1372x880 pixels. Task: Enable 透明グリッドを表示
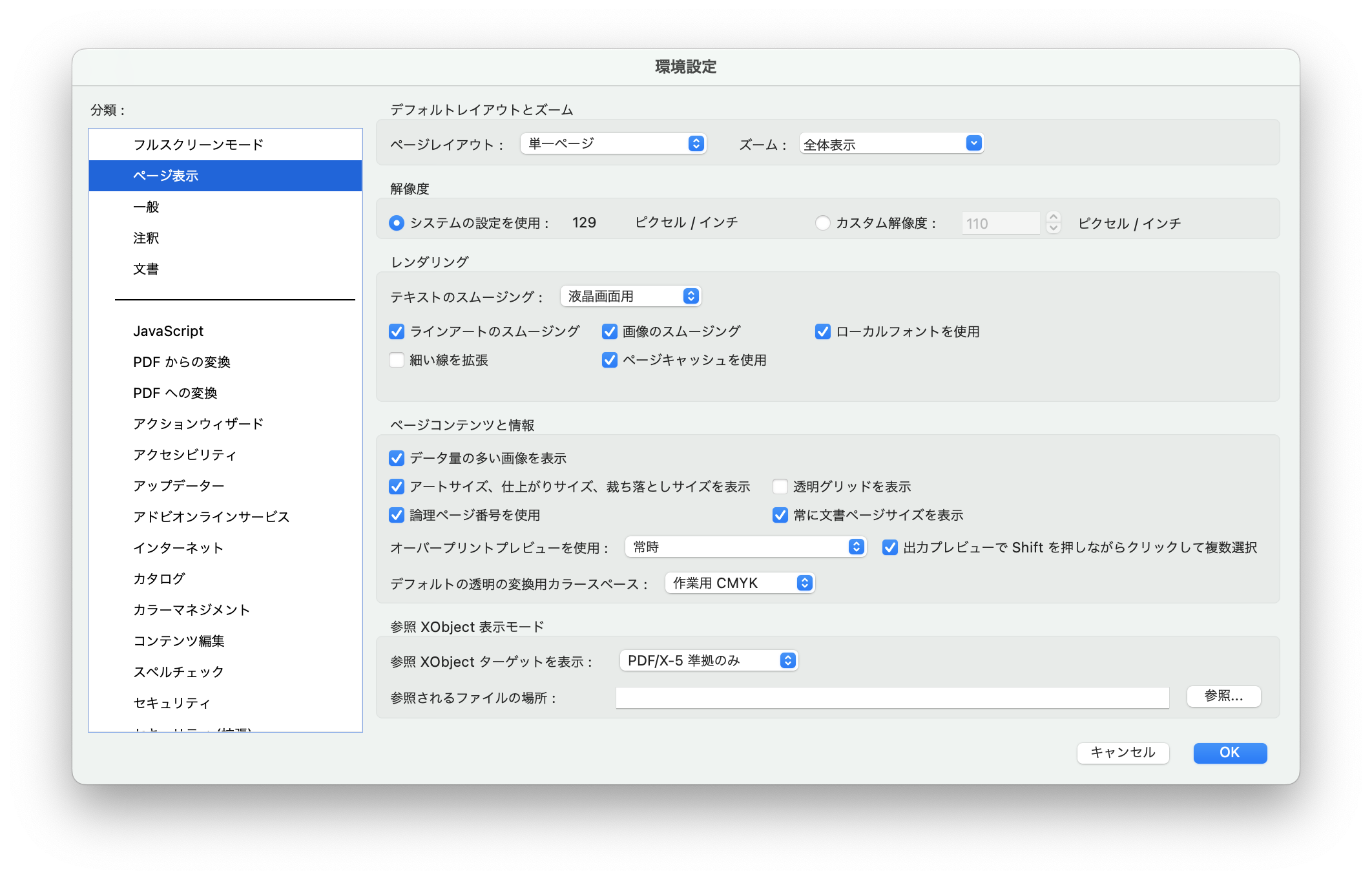(780, 487)
